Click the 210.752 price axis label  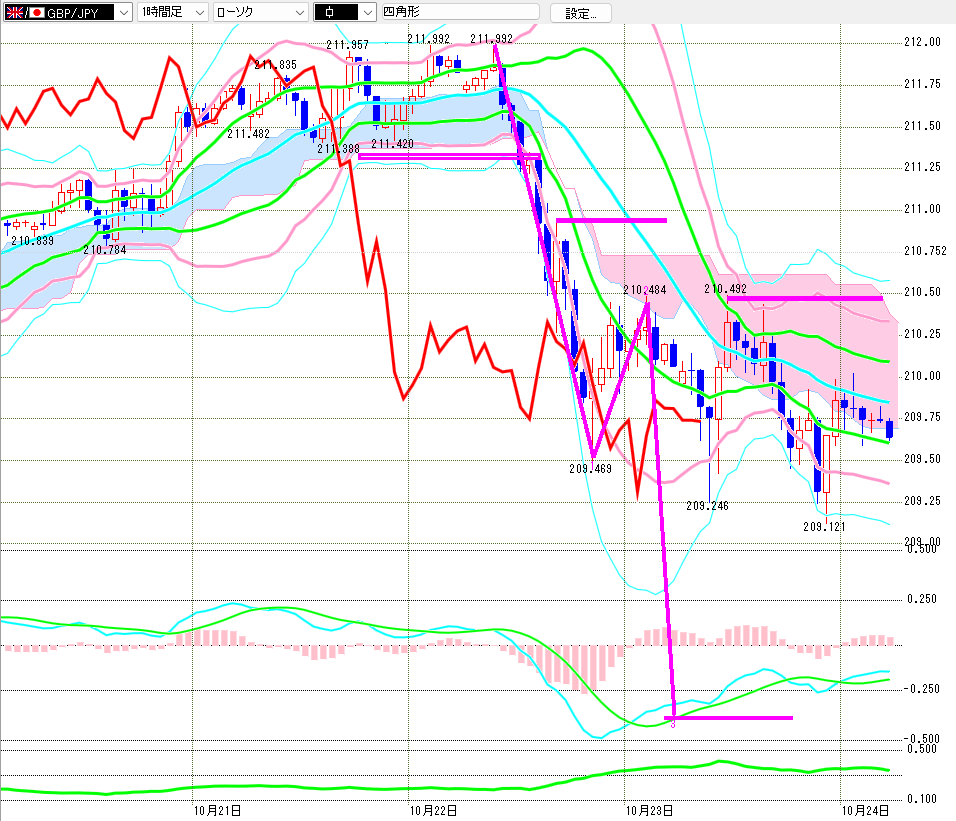coord(926,251)
